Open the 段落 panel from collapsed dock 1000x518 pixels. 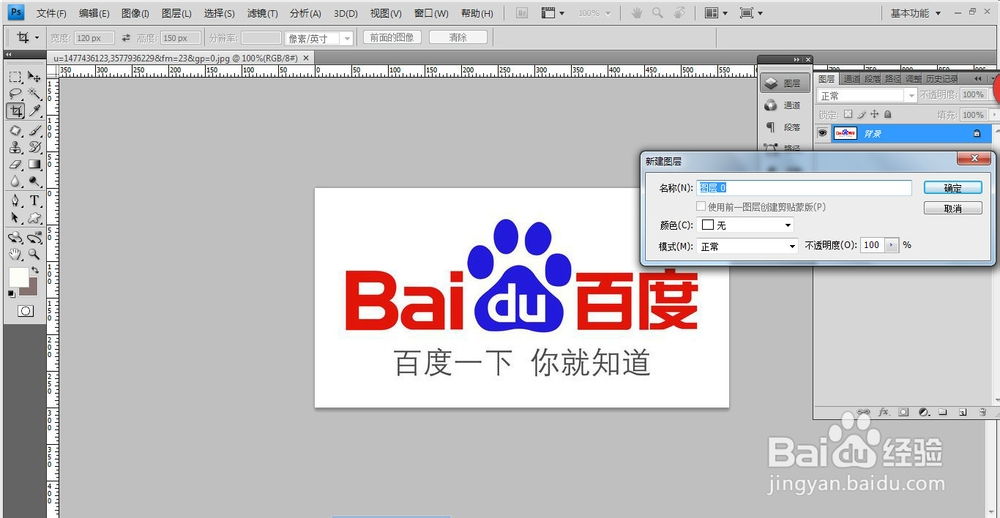pyautogui.click(x=784, y=128)
